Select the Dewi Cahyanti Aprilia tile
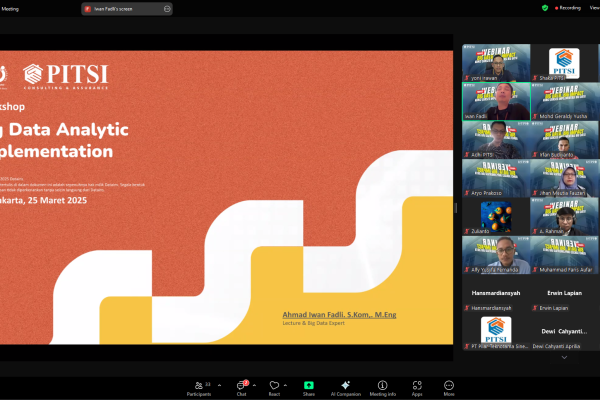 [564, 331]
